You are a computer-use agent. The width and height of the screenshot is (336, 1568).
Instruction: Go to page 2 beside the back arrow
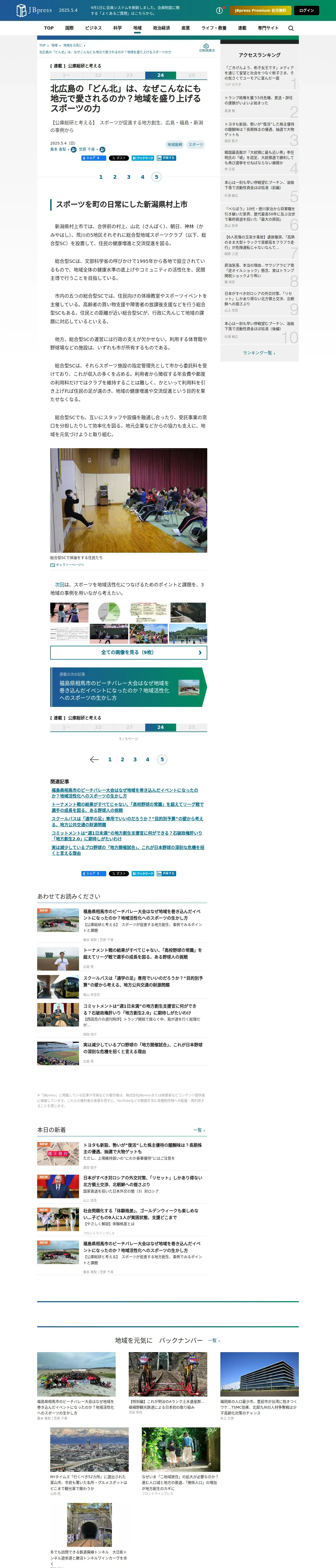tap(122, 759)
